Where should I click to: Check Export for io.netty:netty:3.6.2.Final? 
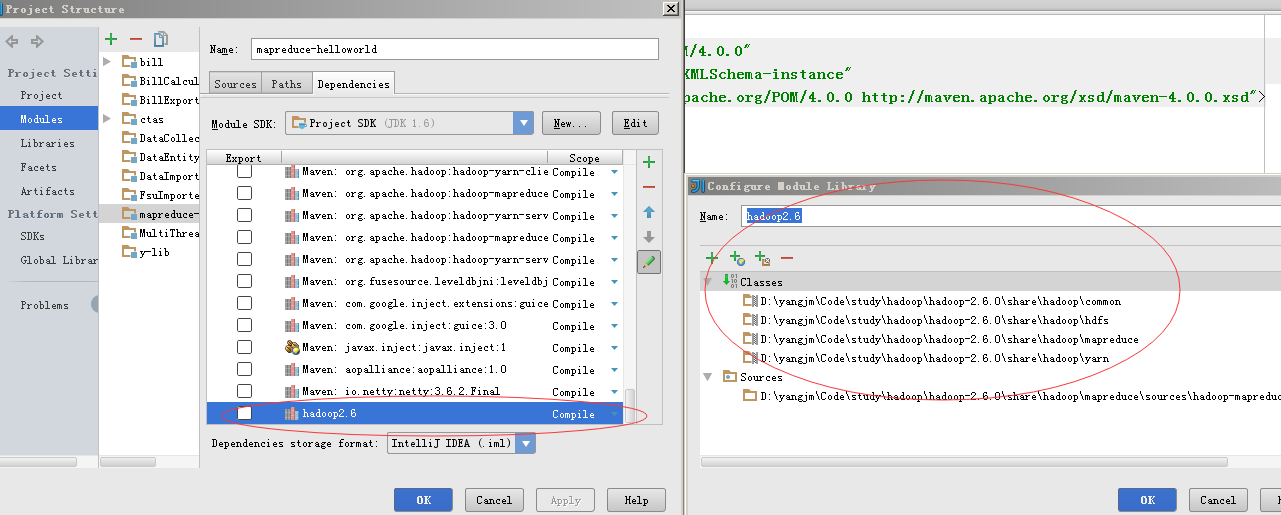[x=244, y=392]
